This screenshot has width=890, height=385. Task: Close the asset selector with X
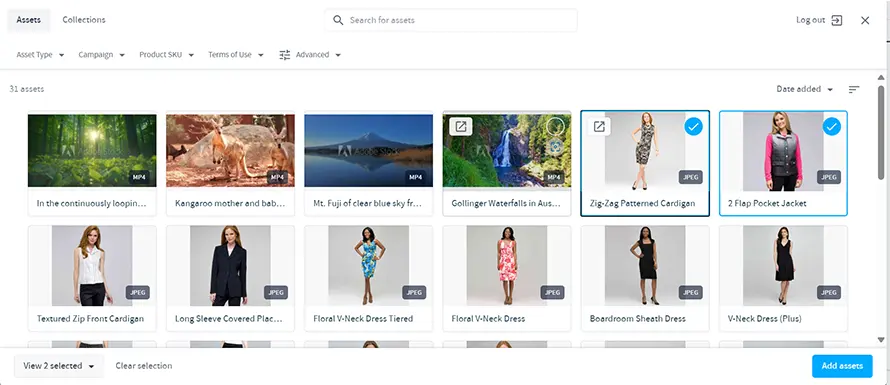pyautogui.click(x=865, y=20)
